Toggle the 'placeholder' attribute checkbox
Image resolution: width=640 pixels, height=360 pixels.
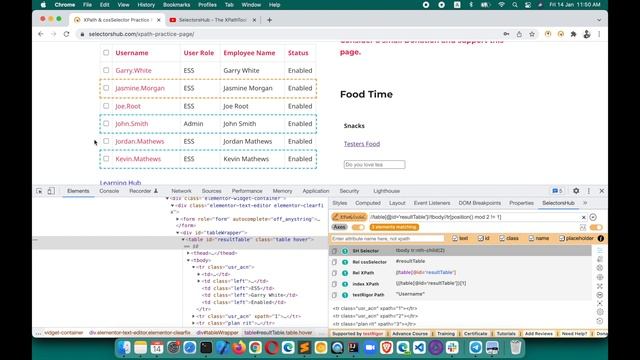coord(562,238)
